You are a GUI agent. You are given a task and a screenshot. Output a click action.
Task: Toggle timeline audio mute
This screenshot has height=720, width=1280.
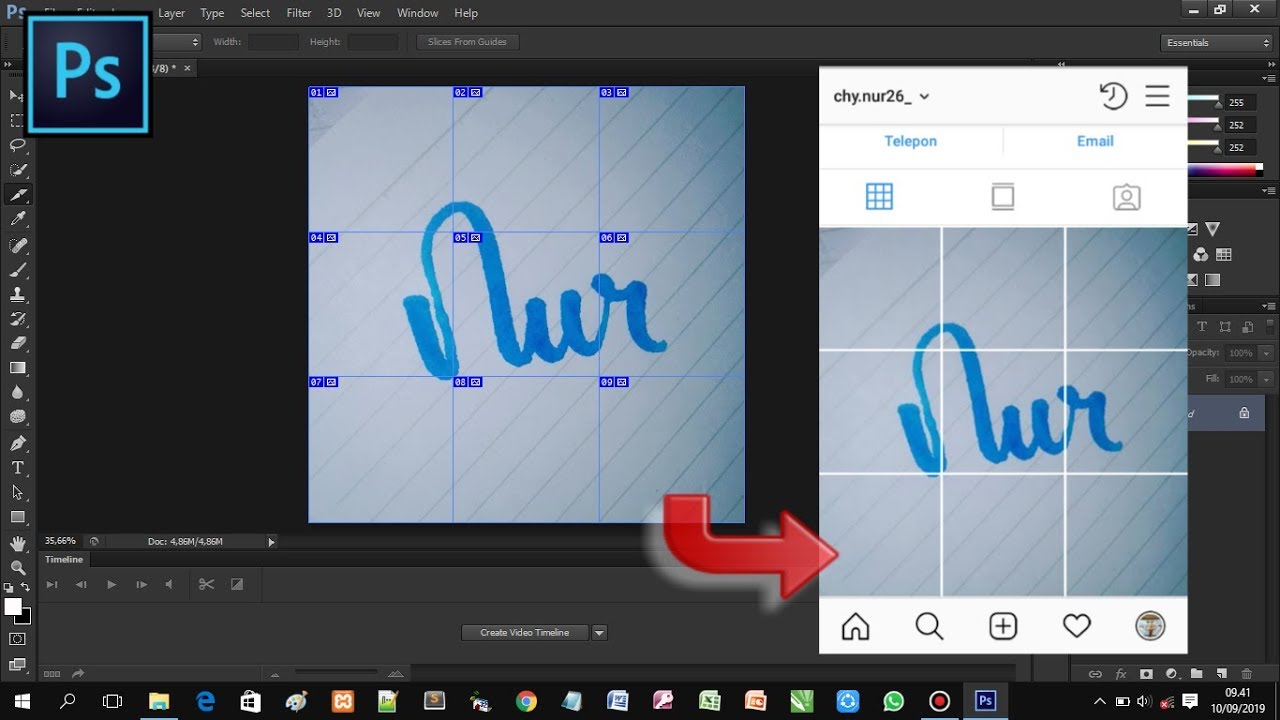pos(169,584)
